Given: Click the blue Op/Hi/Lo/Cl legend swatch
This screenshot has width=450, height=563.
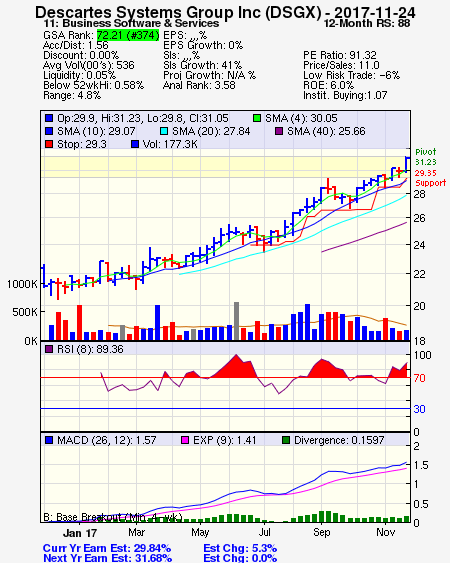Looking at the screenshot, I should (49, 118).
